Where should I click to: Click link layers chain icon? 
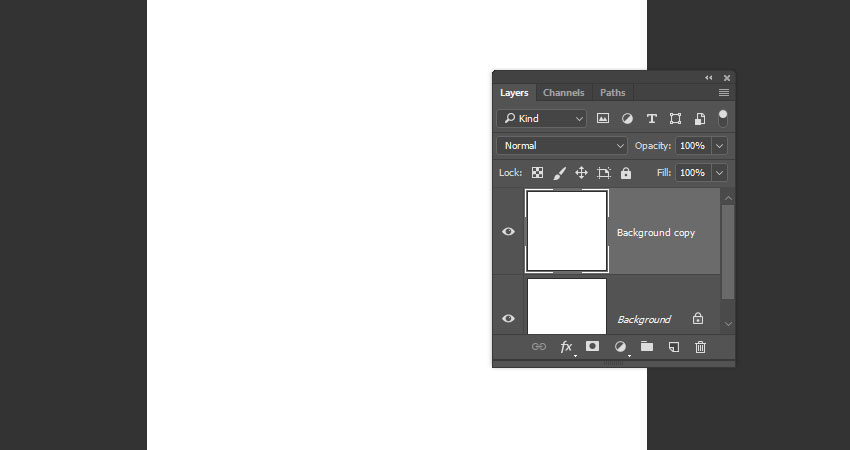(x=539, y=346)
